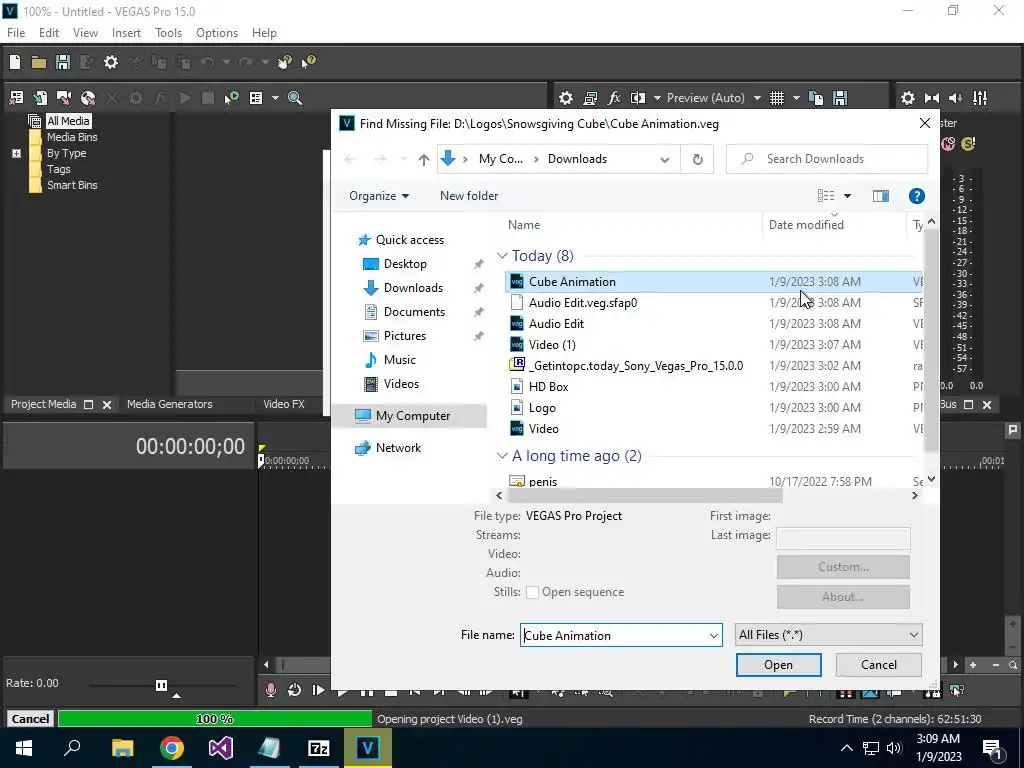This screenshot has width=1024, height=768.
Task: Click the playback Rate slider handle
Action: tap(161, 685)
